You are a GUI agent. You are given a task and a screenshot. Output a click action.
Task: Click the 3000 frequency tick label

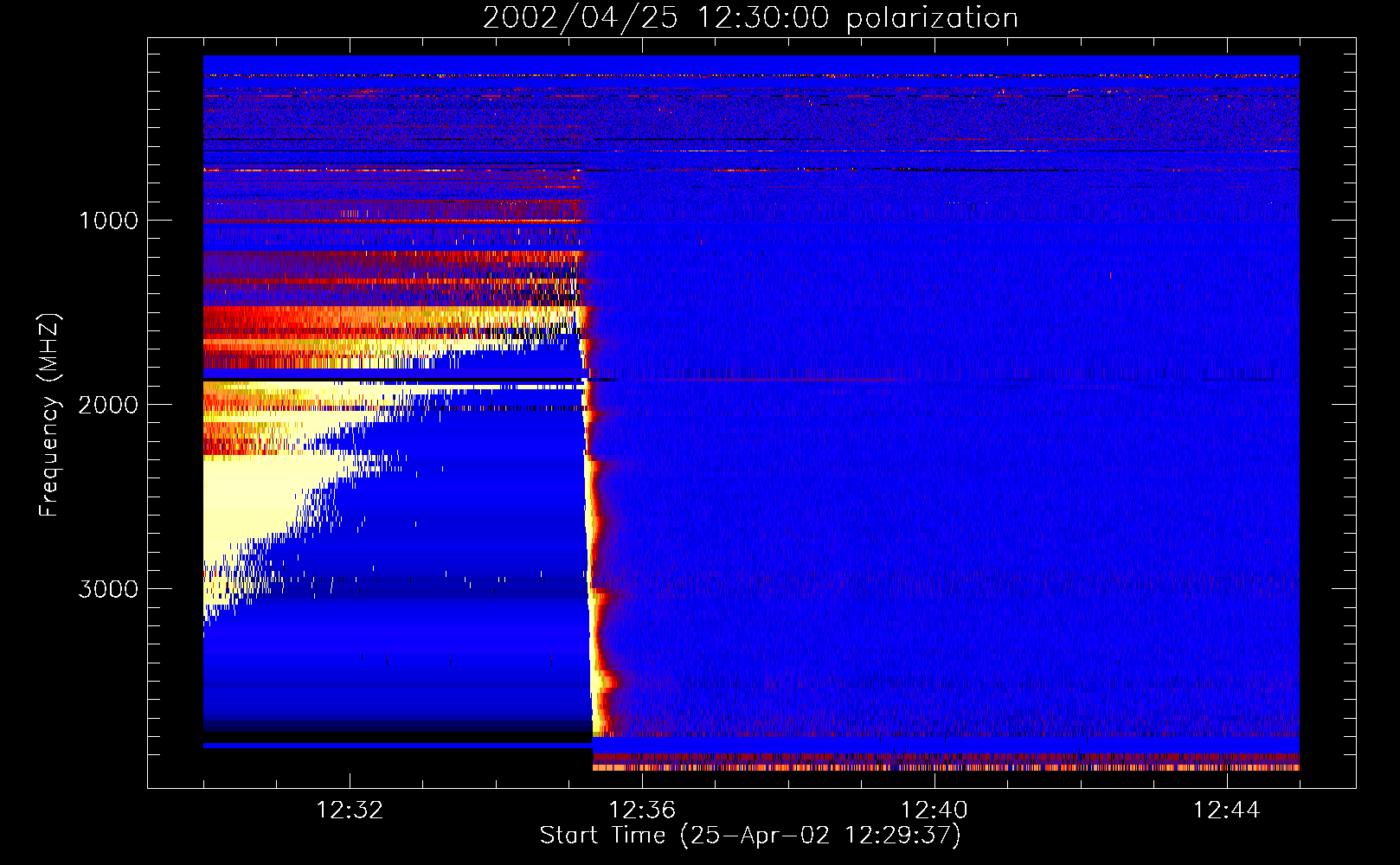coord(108,589)
